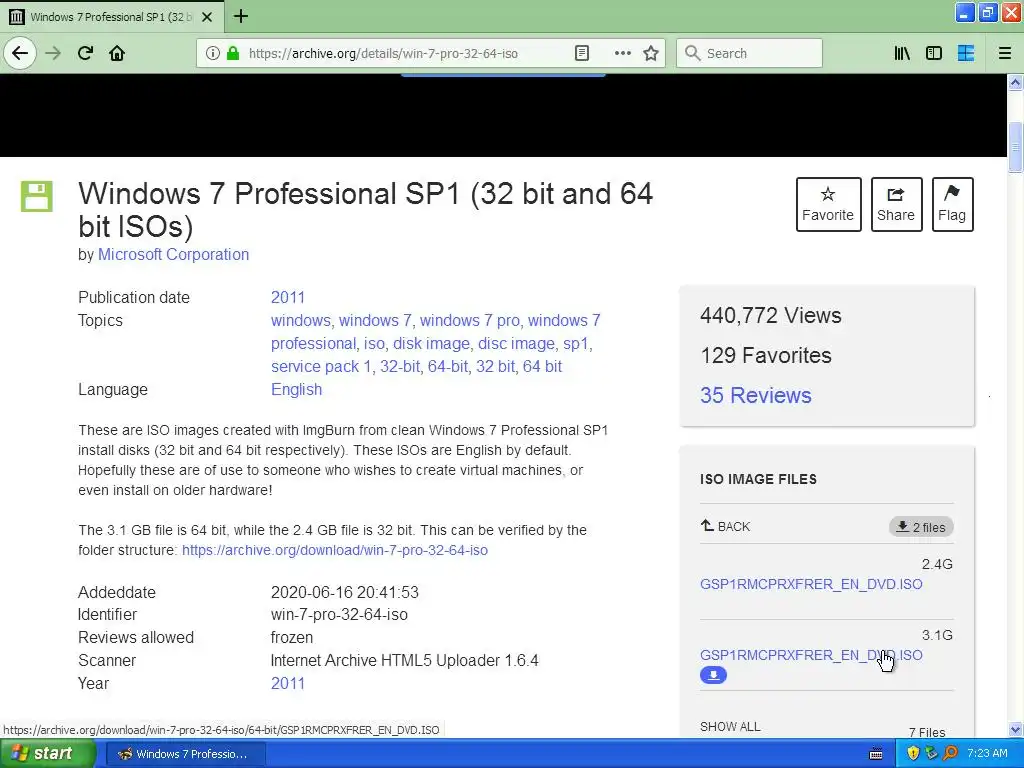Click the vertical scrollbar thumb
Viewport: 1024px width, 768px height.
[1016, 147]
